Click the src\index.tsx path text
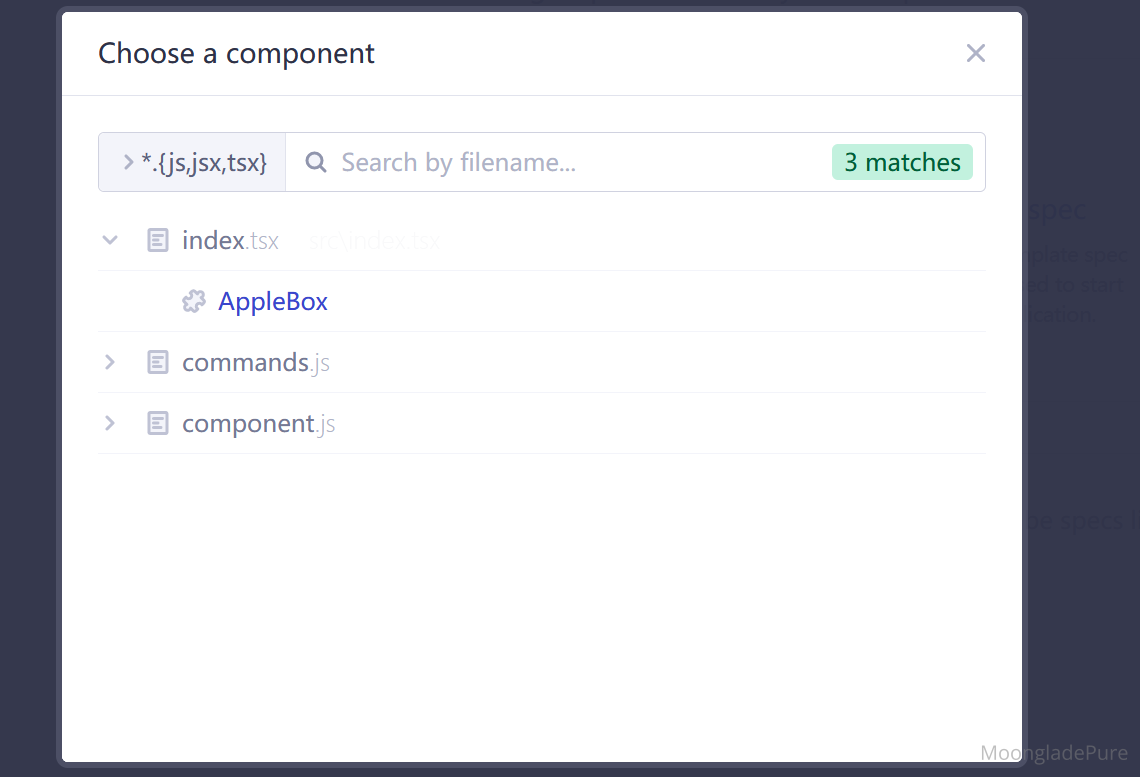This screenshot has height=777, width=1140. (x=374, y=241)
